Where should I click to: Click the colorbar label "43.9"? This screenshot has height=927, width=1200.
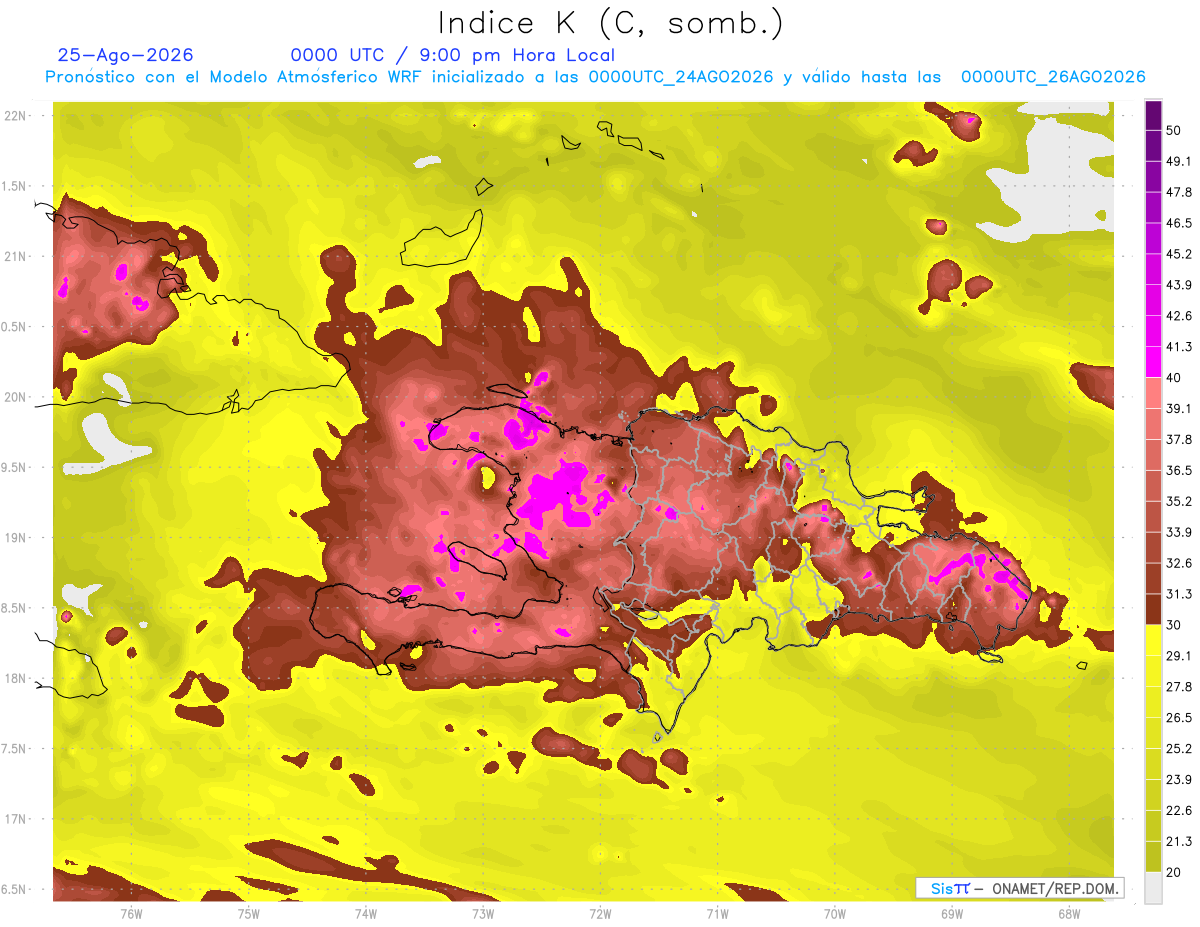pos(1179,285)
